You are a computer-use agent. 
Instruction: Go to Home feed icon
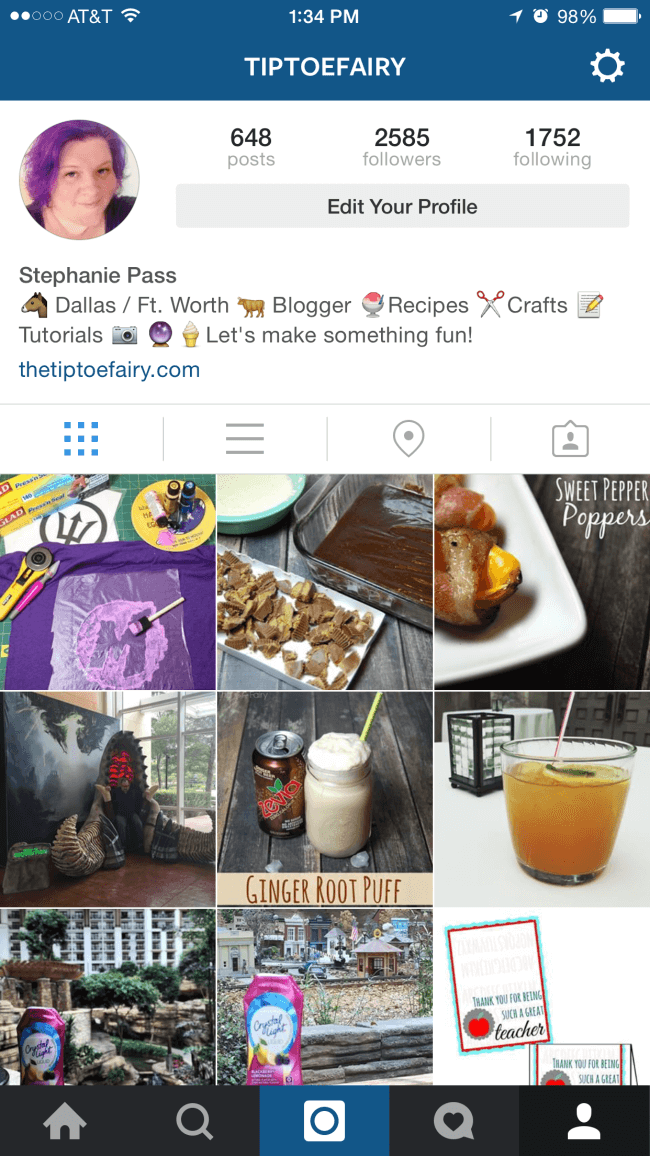[x=65, y=1121]
